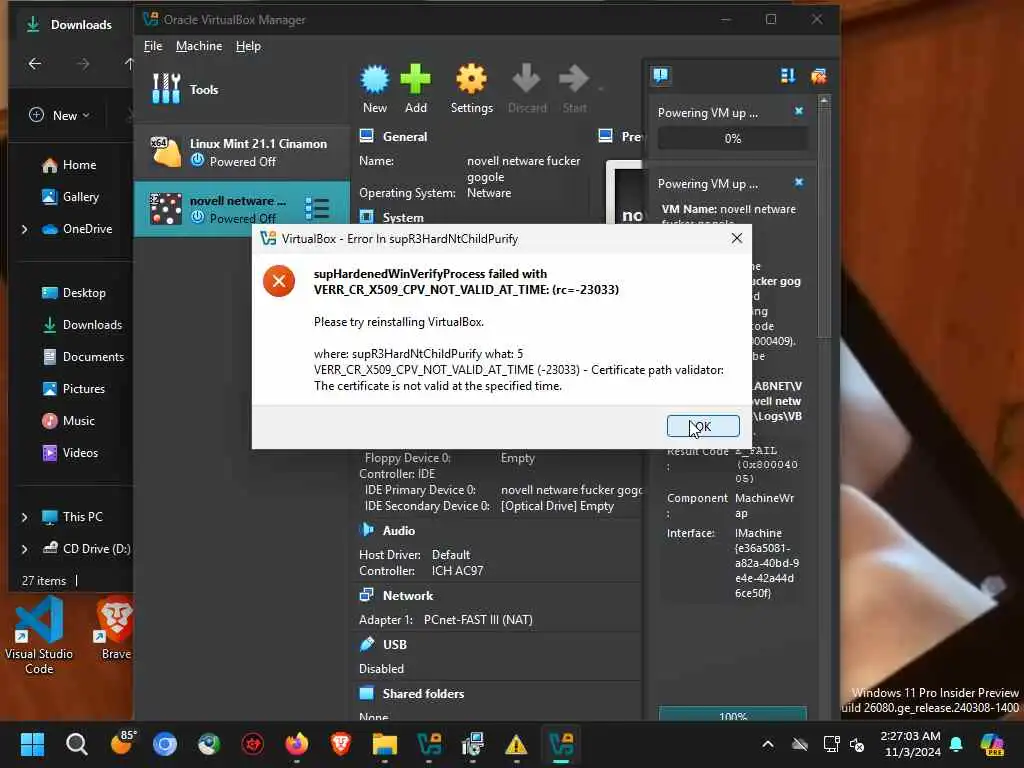This screenshot has width=1024, height=768.
Task: Click the yellow warning triangle taskbar icon
Action: click(x=516, y=744)
